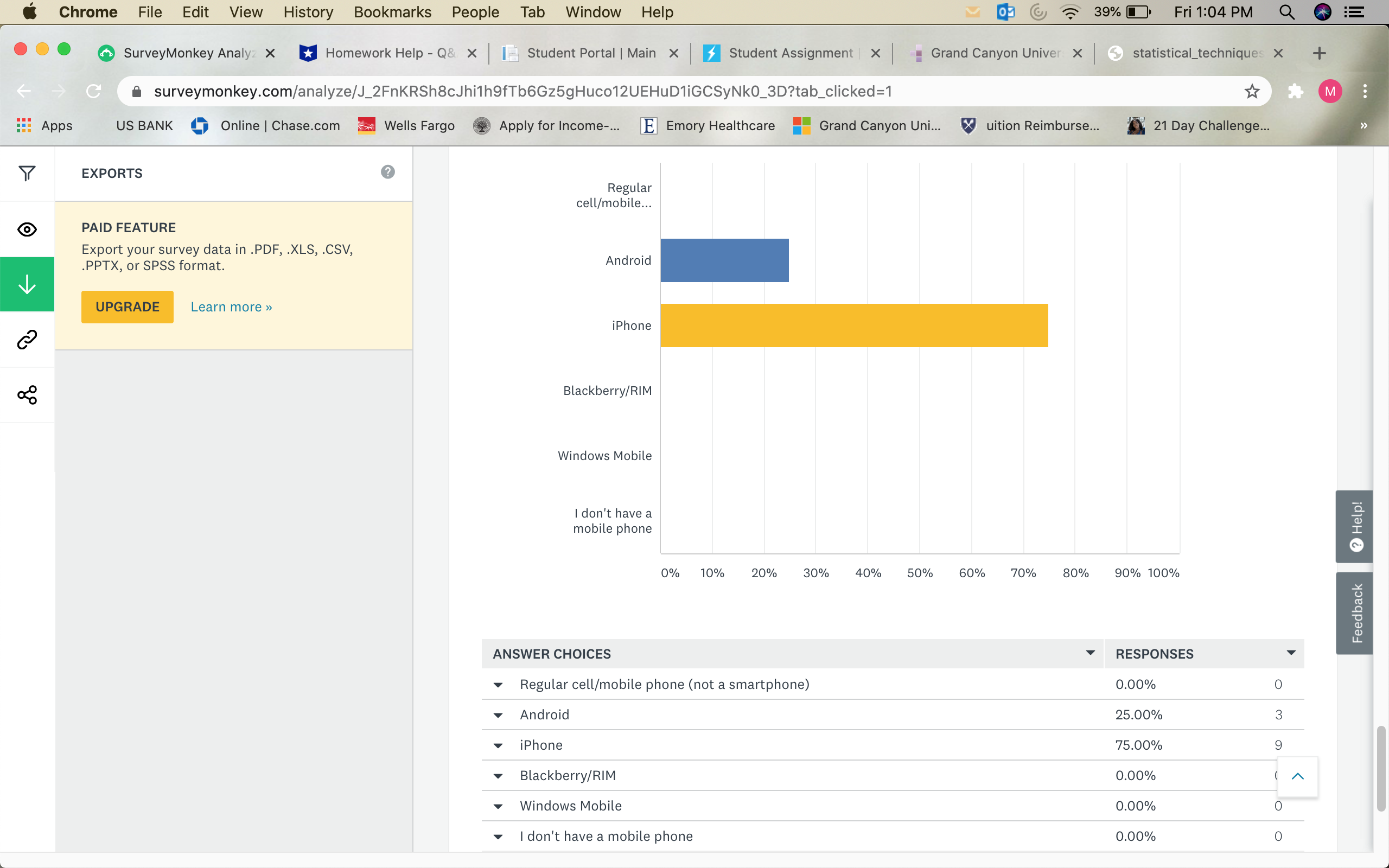Expand the Android answer choice row arrow
Screen dimensions: 1389x868
(498, 716)
